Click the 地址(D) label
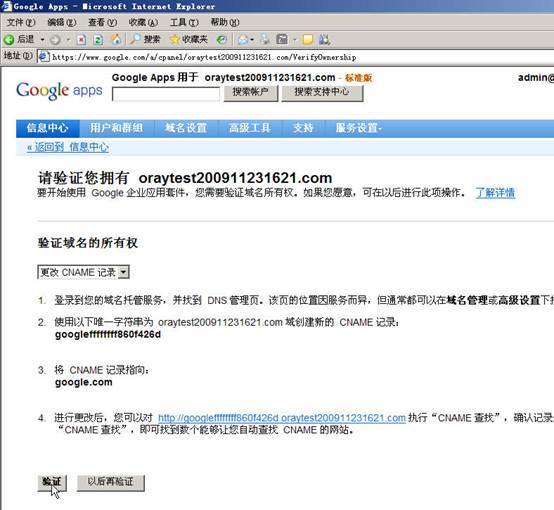The height and width of the screenshot is (510, 554). pos(18,55)
